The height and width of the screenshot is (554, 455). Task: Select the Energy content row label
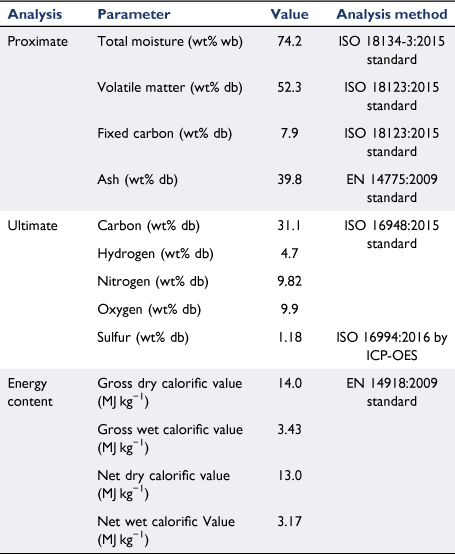(x=30, y=392)
